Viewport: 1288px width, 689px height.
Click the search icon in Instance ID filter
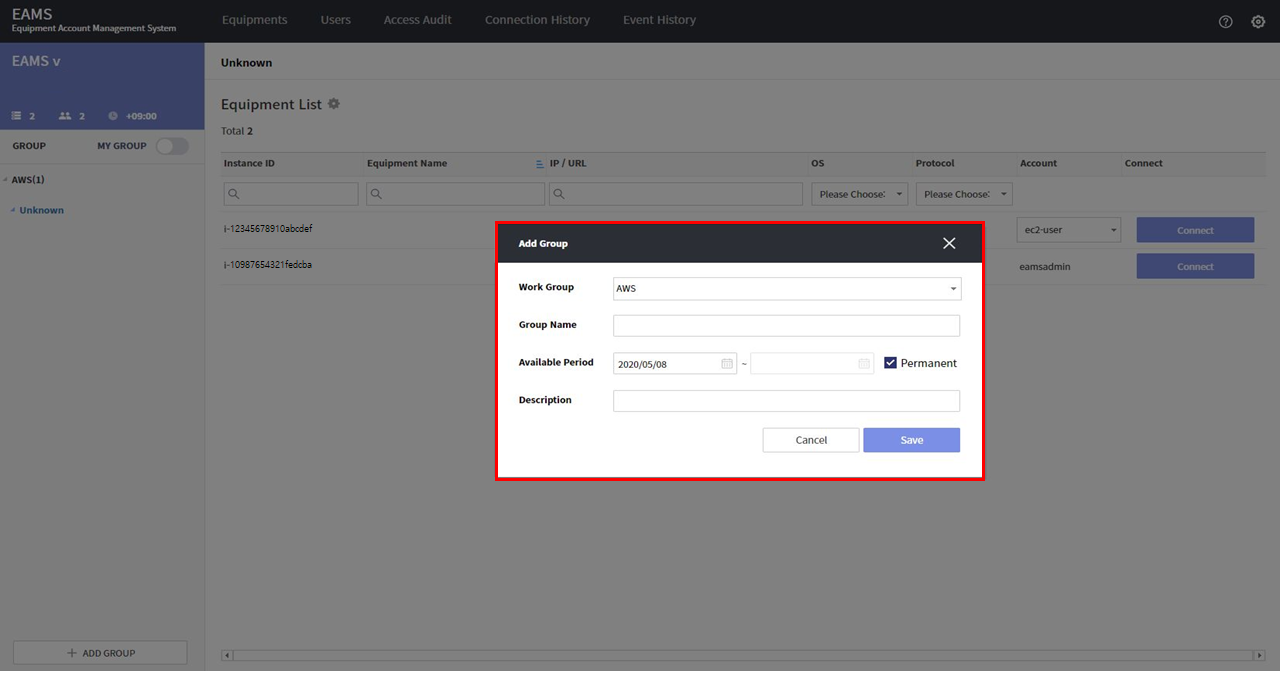pos(232,194)
